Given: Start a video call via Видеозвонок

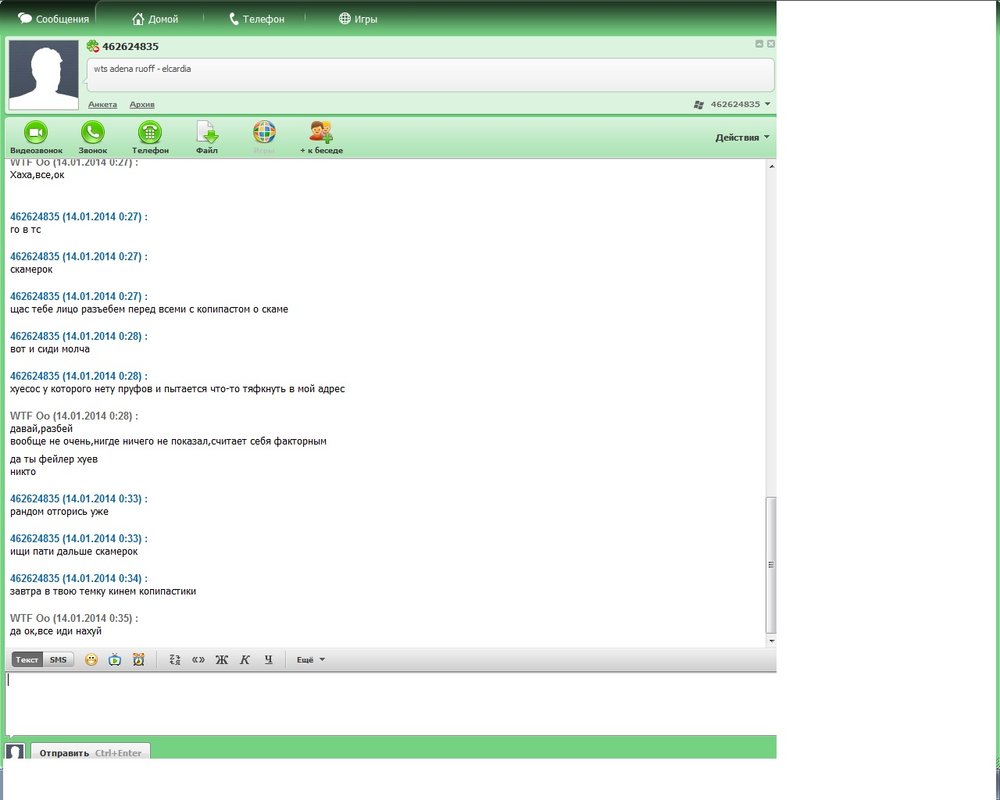Looking at the screenshot, I should (35, 134).
